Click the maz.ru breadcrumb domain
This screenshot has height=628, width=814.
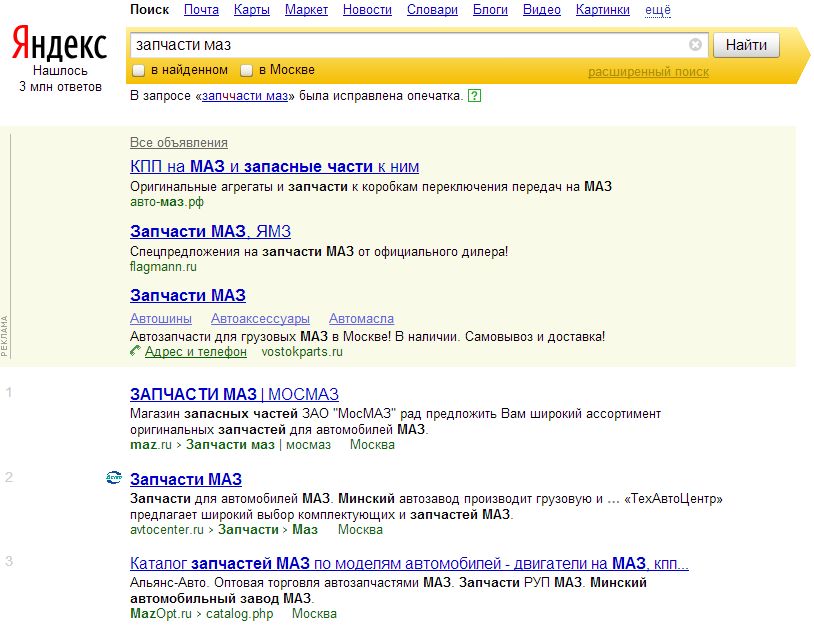(151, 445)
